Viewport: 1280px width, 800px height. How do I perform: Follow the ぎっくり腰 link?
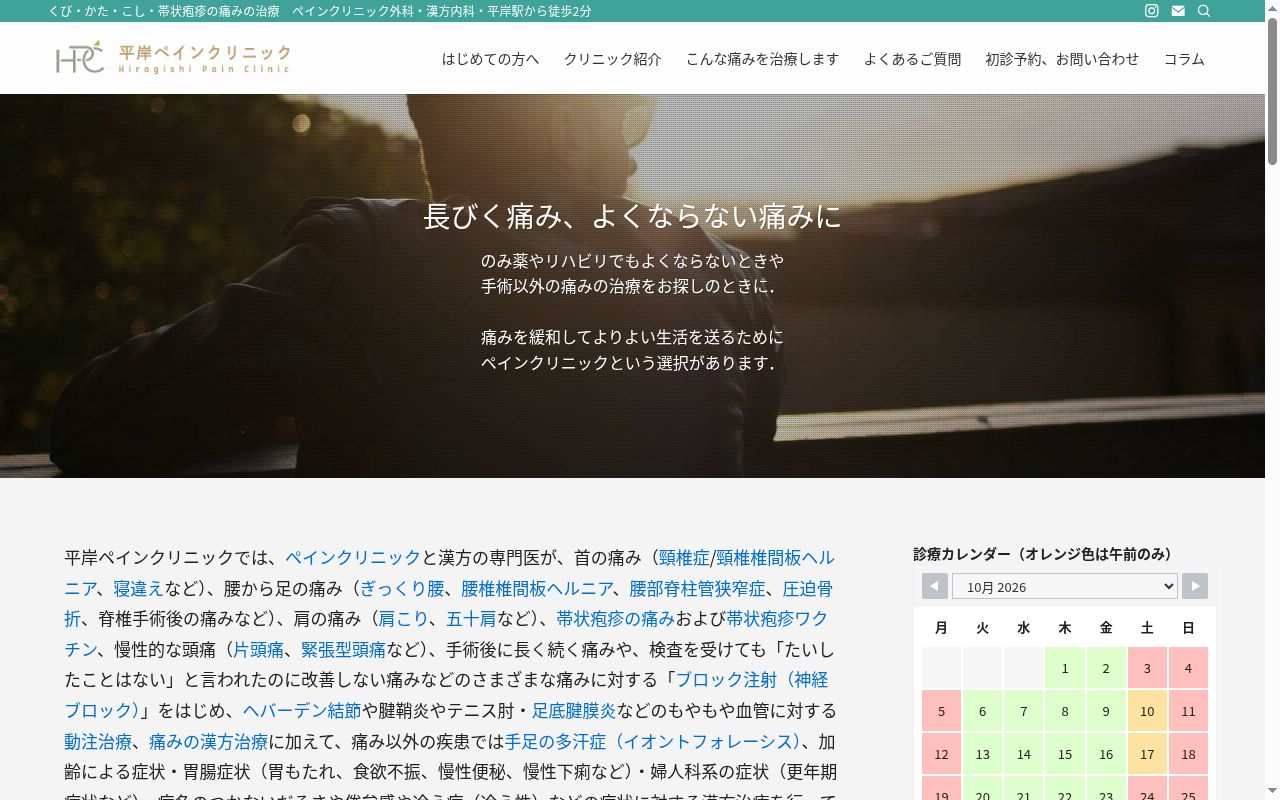point(402,588)
